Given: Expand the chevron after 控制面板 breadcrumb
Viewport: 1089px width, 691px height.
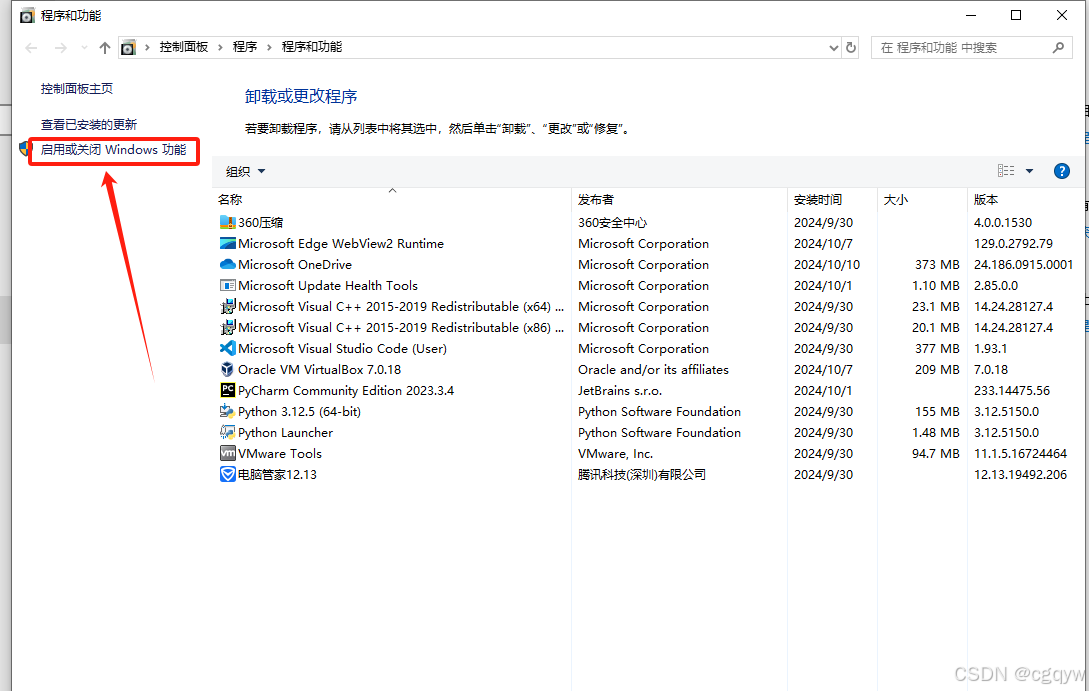Looking at the screenshot, I should tap(220, 47).
